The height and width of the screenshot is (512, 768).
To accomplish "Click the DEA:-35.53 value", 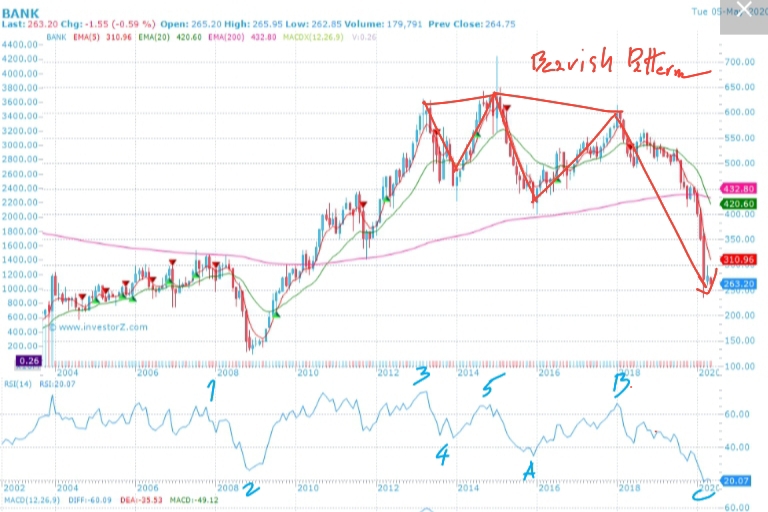I will 141,500.
